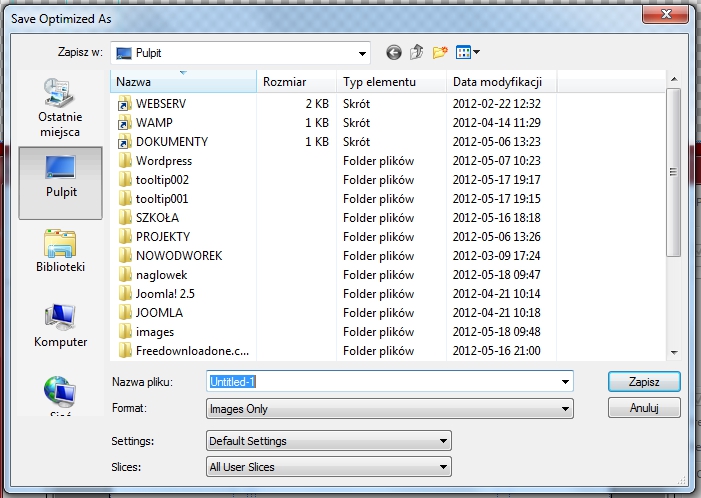
Task: Go to Komputer in sidebar
Action: tap(60, 326)
